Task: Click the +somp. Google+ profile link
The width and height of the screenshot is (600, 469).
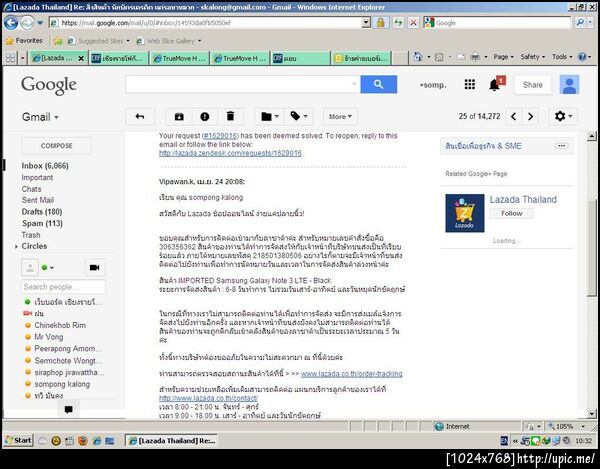Action: (433, 85)
